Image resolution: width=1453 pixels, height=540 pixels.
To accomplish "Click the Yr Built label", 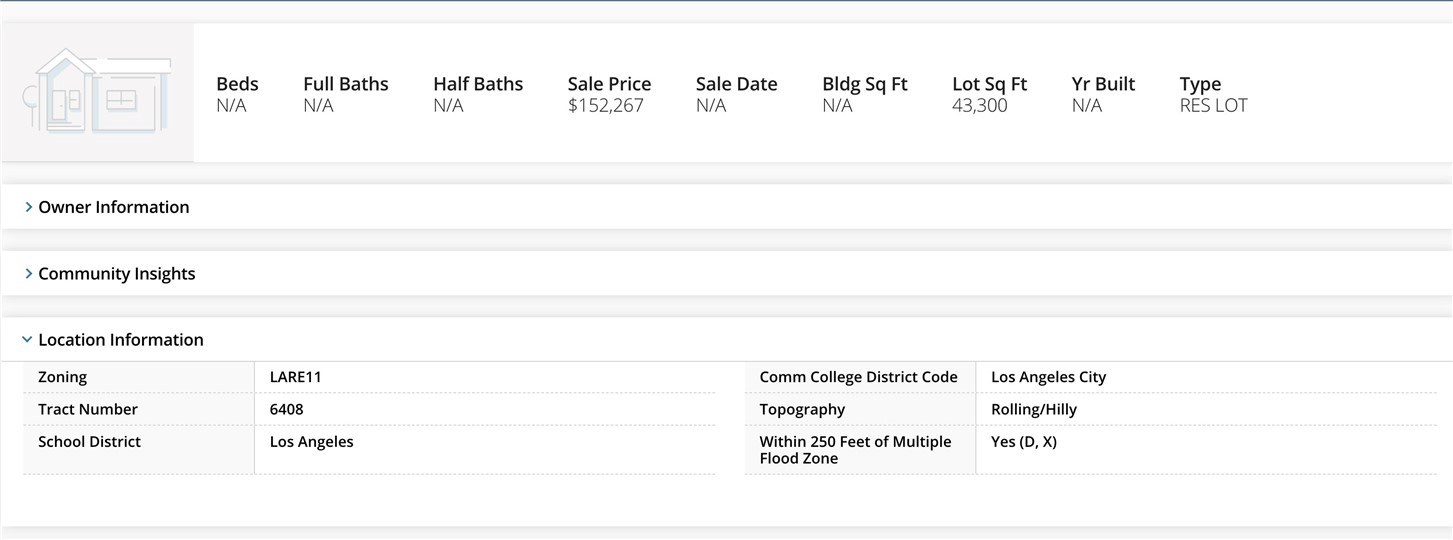I will 1103,84.
